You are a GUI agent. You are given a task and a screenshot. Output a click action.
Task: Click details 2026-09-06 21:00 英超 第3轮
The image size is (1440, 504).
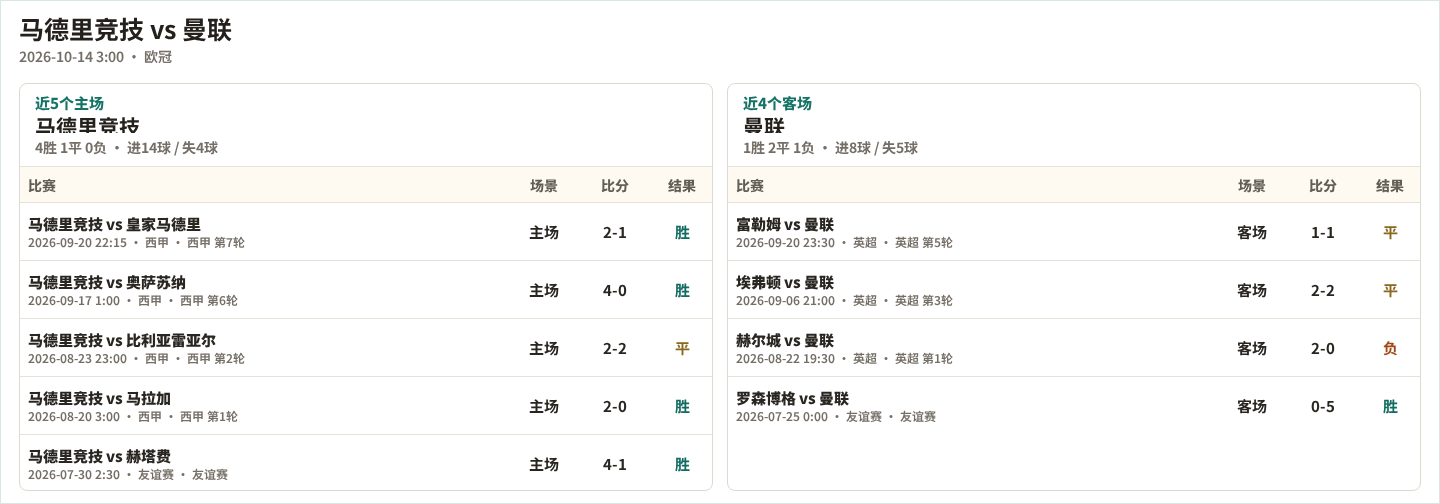pos(844,301)
